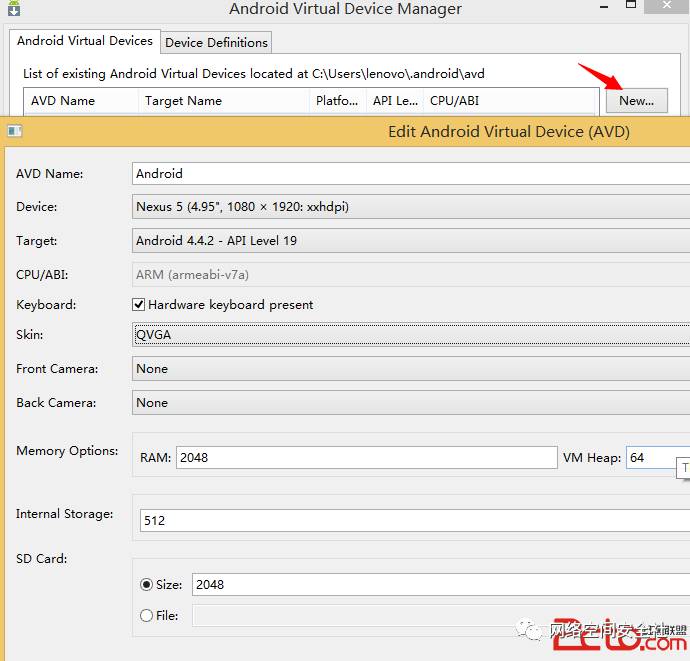
Task: Click the Platform column header
Action: tap(338, 101)
